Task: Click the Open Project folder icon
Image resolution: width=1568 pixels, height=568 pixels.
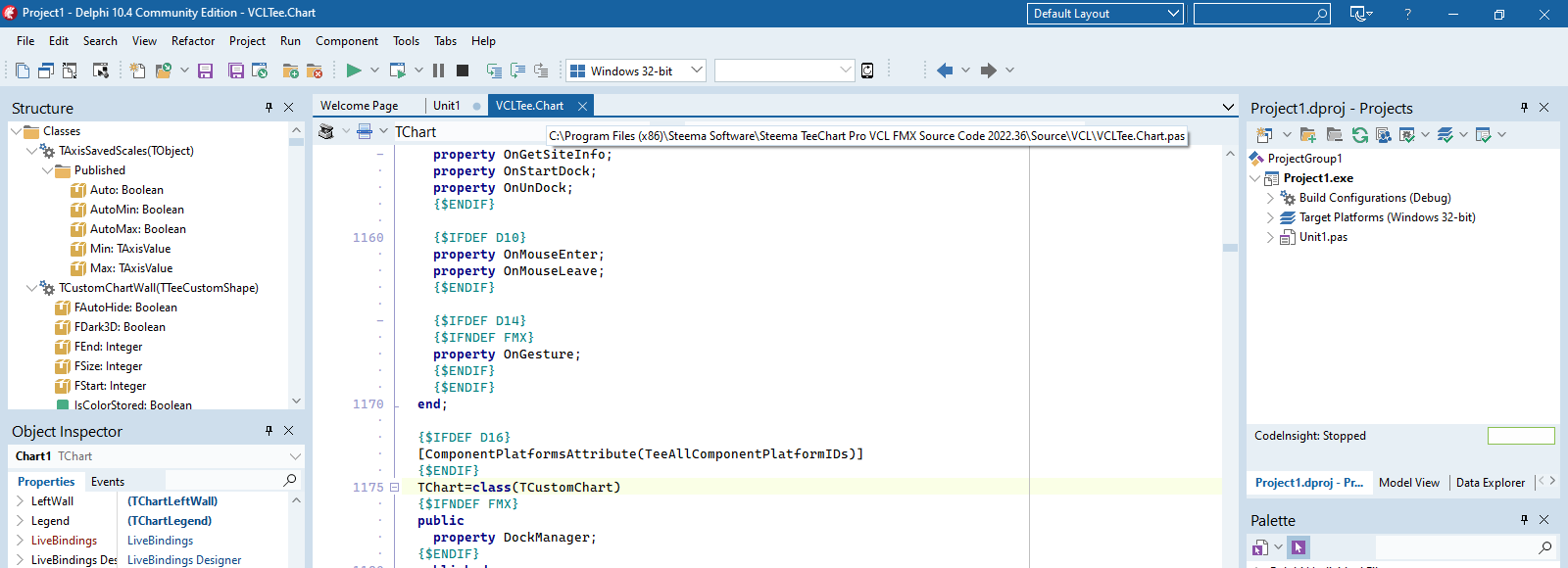Action: tap(164, 71)
